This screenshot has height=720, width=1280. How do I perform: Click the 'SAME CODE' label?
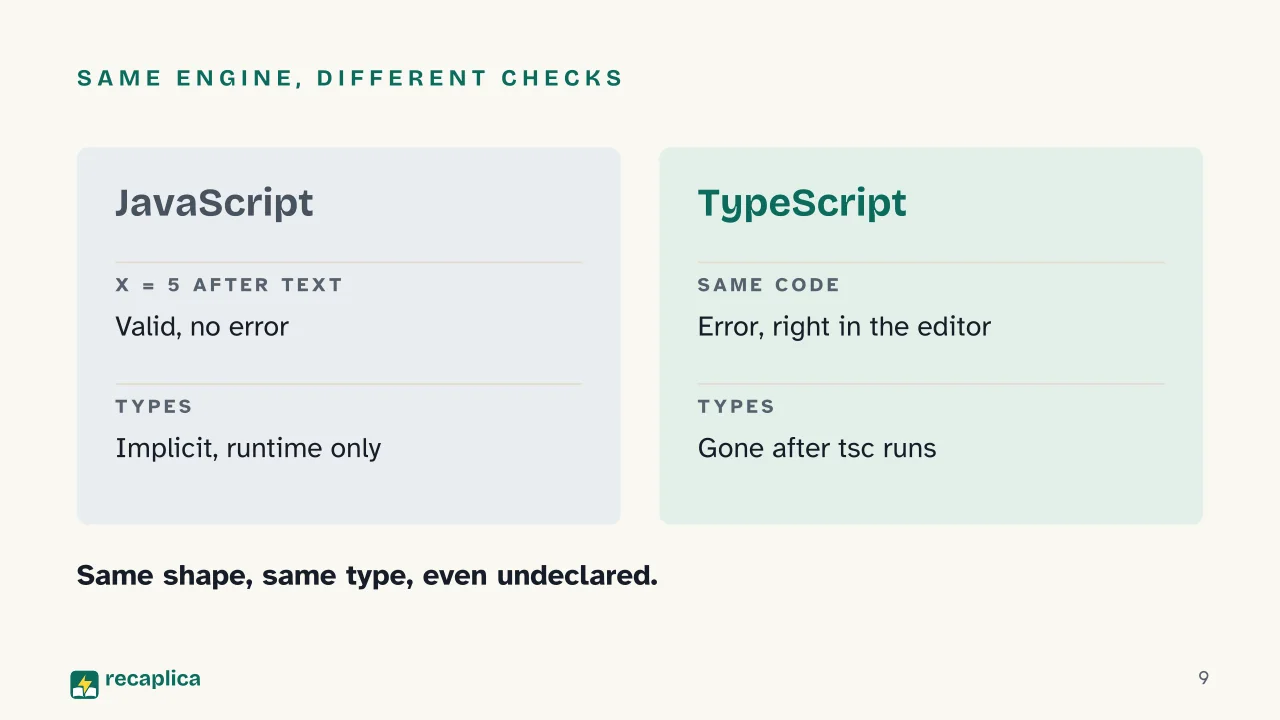point(769,285)
